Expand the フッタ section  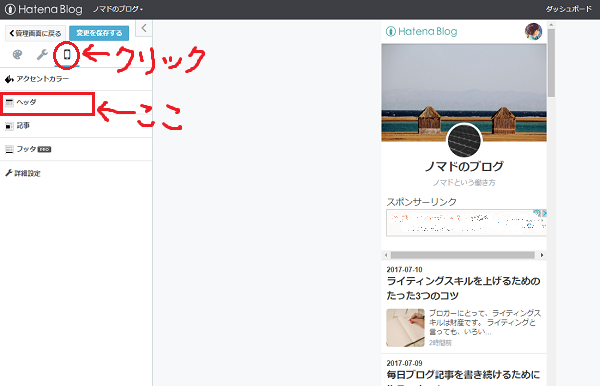click(x=76, y=149)
